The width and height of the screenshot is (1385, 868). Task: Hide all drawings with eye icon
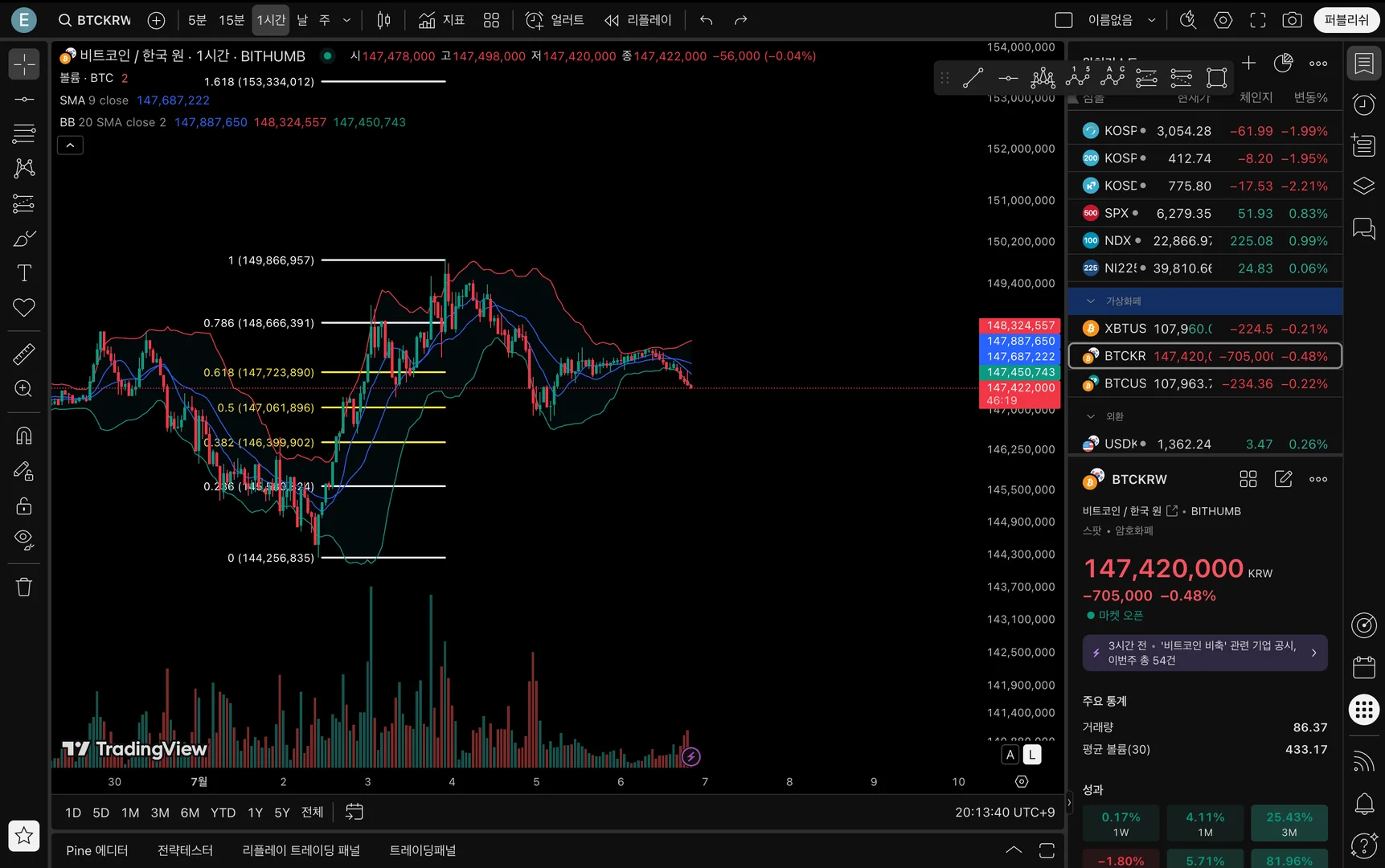pos(24,540)
